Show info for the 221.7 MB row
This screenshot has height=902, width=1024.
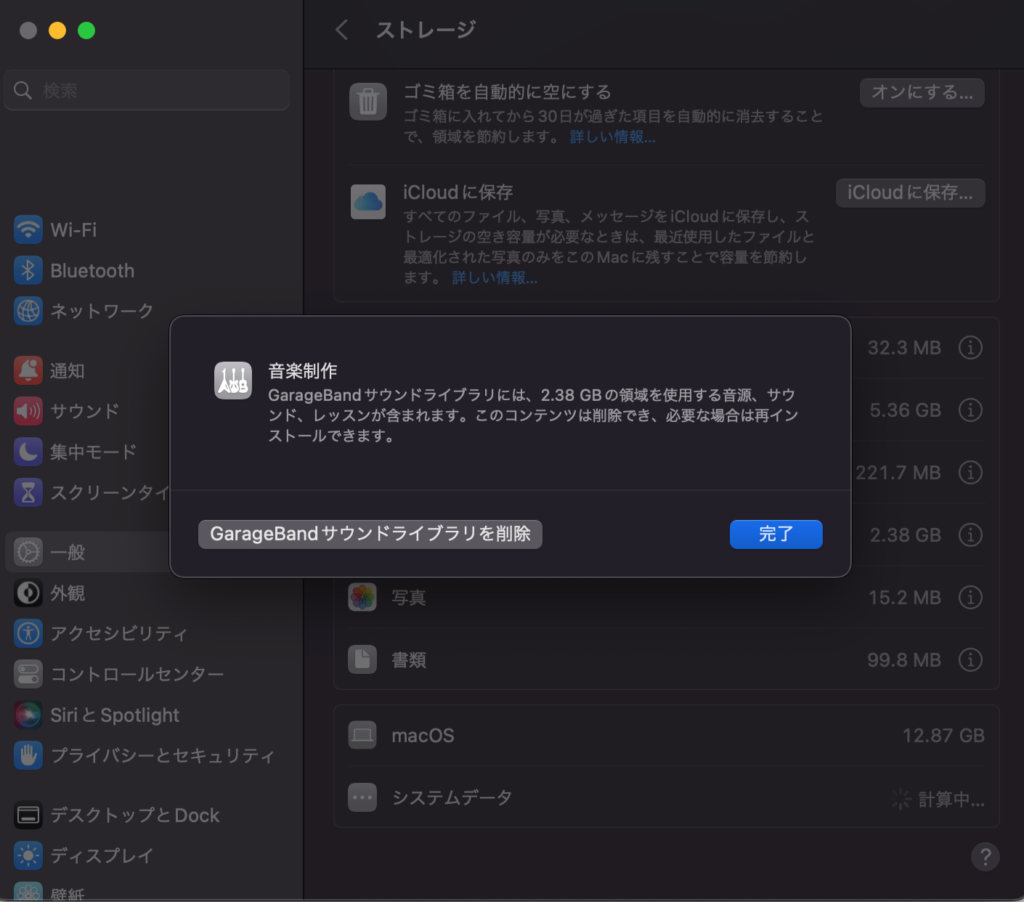coord(970,472)
